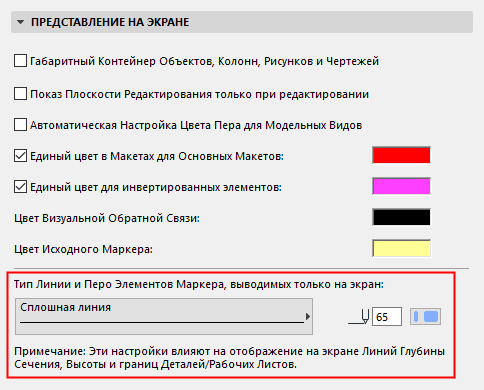
Task: Open the black Цвет Визуальной Обратной Связи swatch
Action: [x=401, y=217]
